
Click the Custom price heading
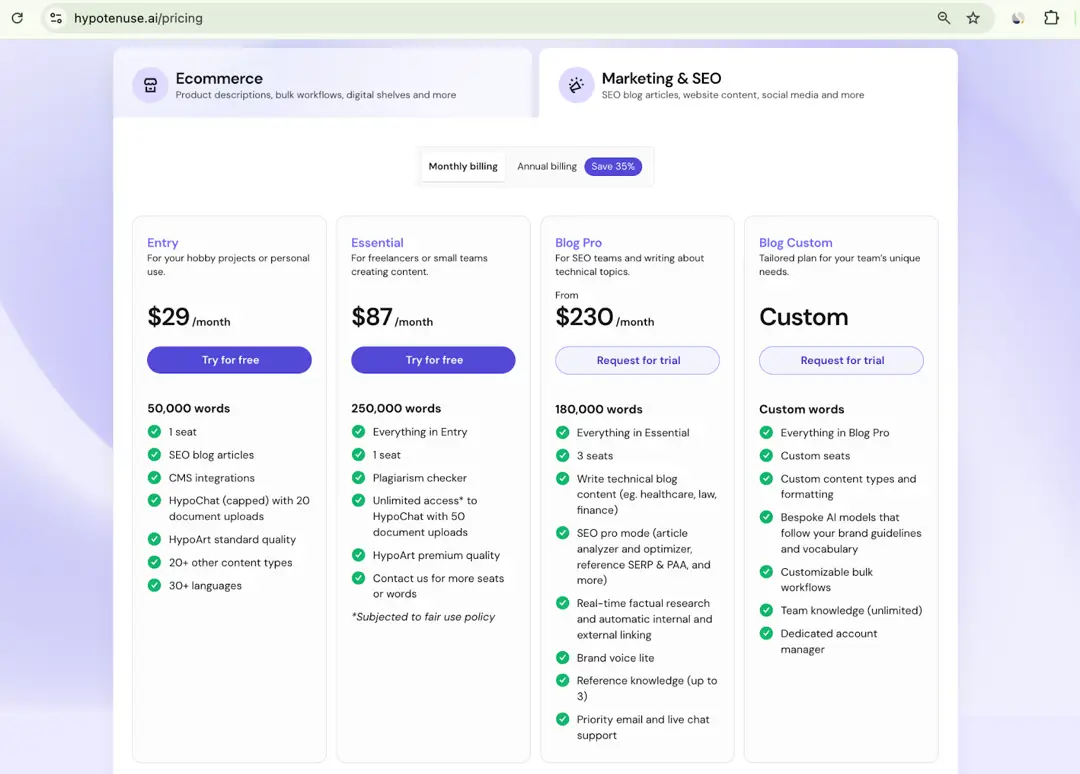[x=804, y=317]
